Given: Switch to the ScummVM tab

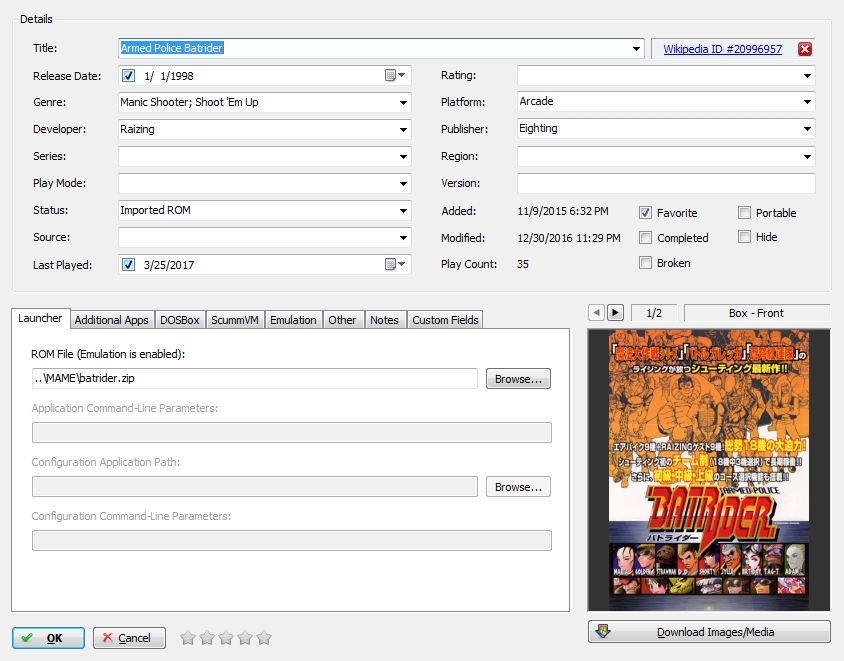Looking at the screenshot, I should (x=235, y=320).
